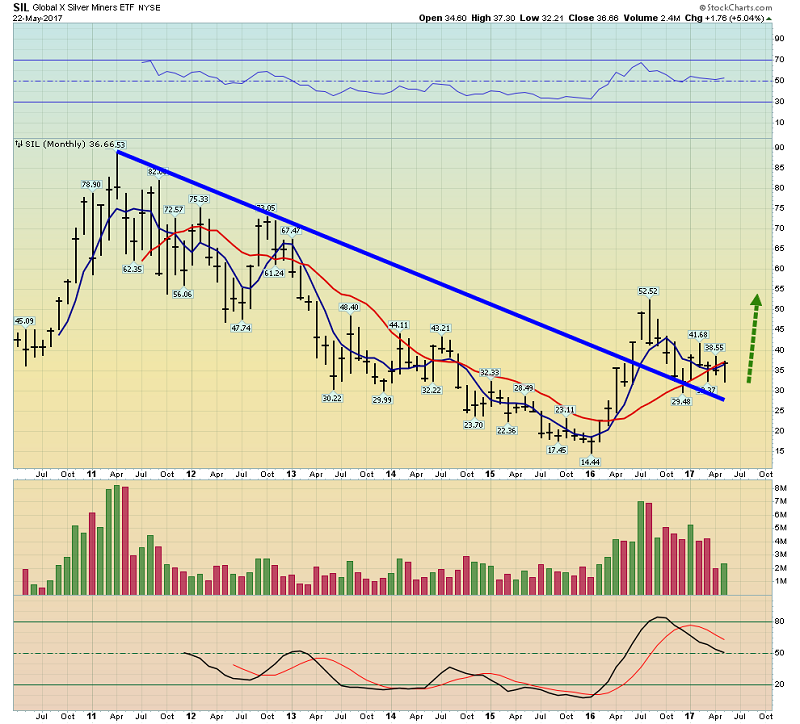Click the Open 34.60 value
The height and width of the screenshot is (724, 800).
[442, 18]
